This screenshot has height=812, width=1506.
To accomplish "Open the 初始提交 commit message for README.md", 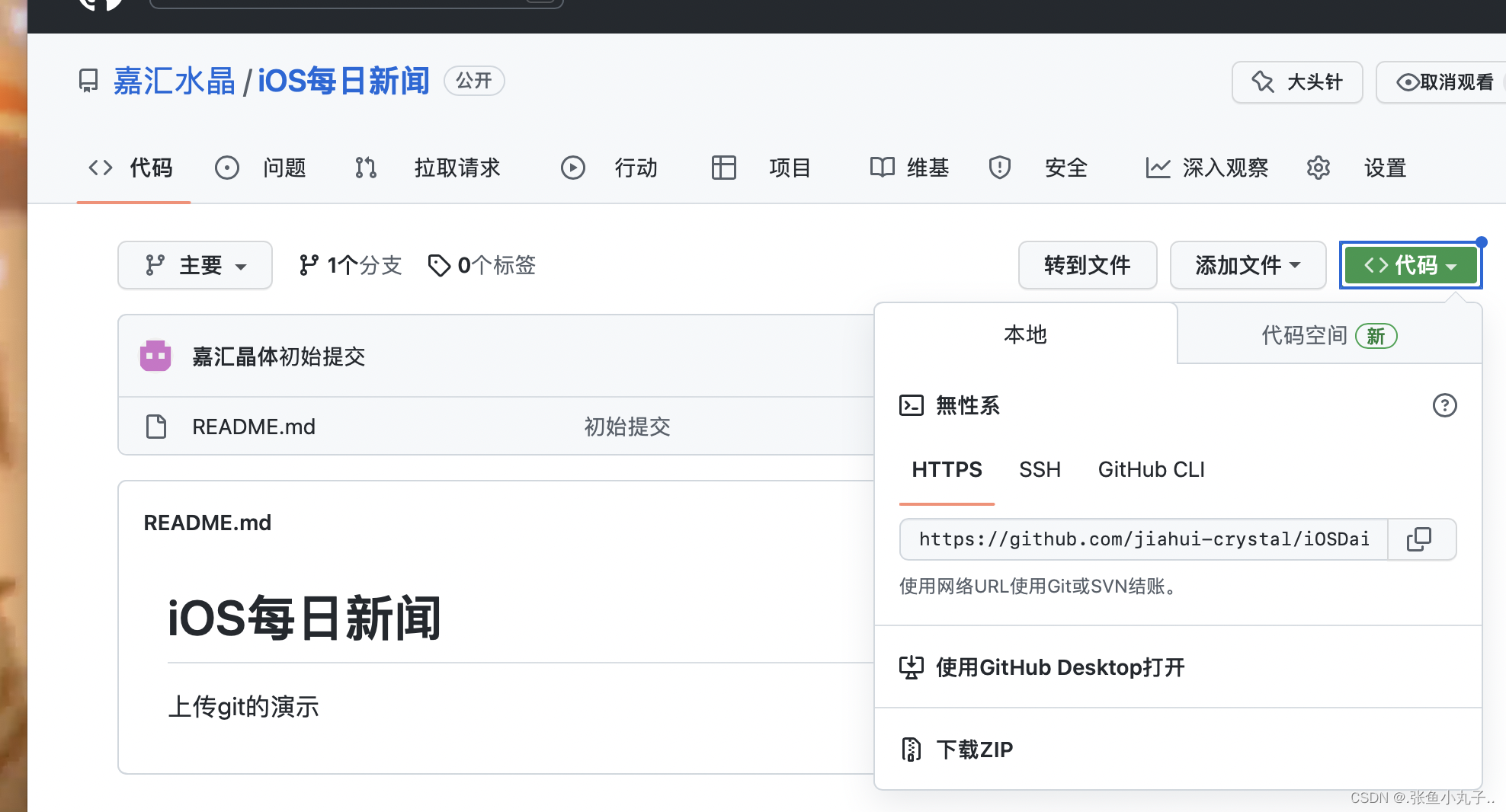I will (x=627, y=427).
